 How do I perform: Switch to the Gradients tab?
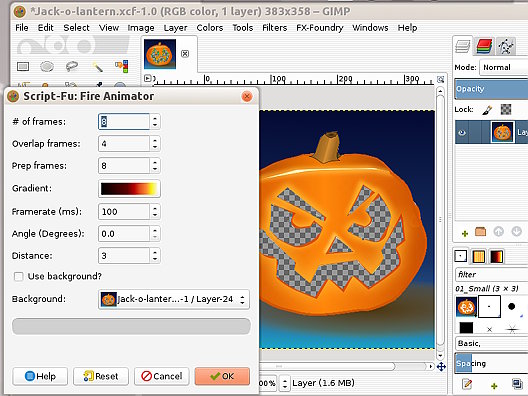tap(497, 257)
